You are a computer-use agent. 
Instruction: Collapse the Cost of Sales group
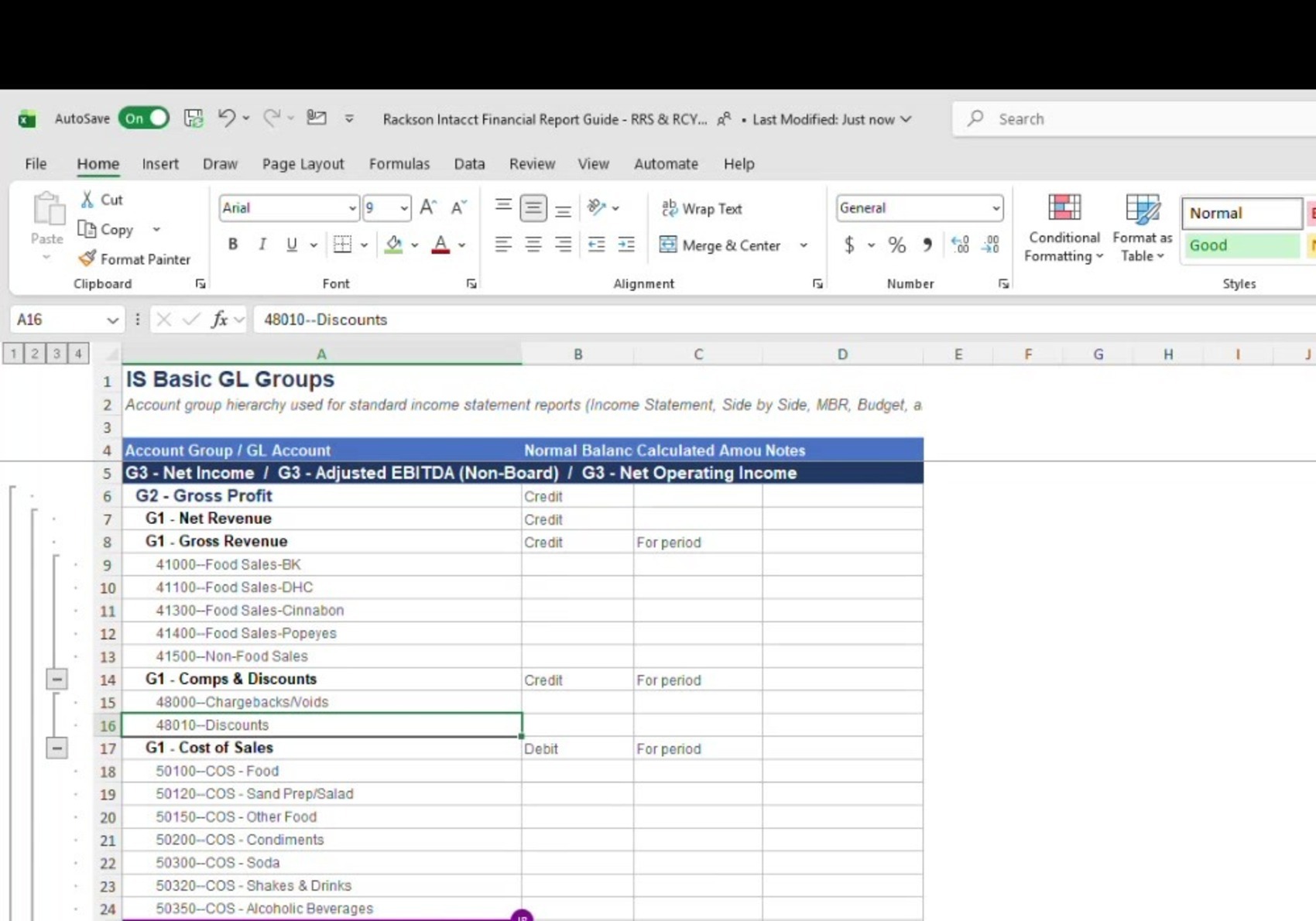[57, 748]
